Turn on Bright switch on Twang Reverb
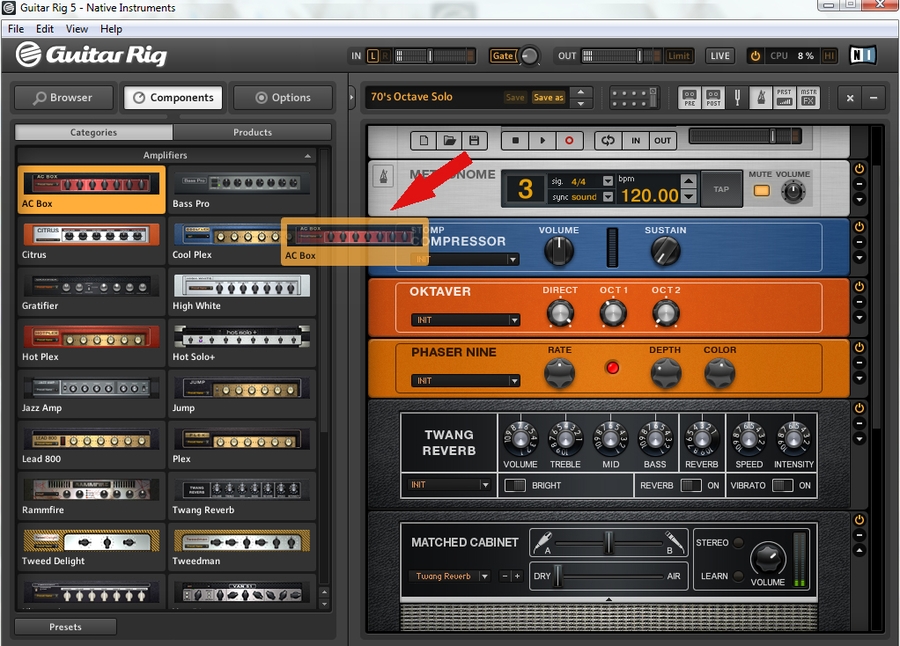Viewport: 900px width, 646px height. click(x=515, y=485)
